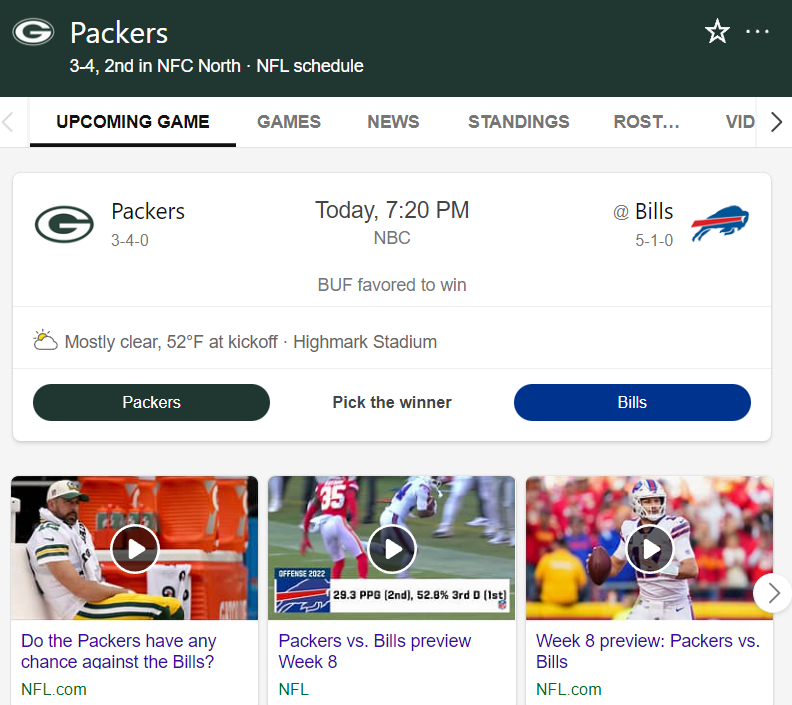Click the mostly clear weather icon
Image resolution: width=792 pixels, height=705 pixels.
(x=45, y=340)
